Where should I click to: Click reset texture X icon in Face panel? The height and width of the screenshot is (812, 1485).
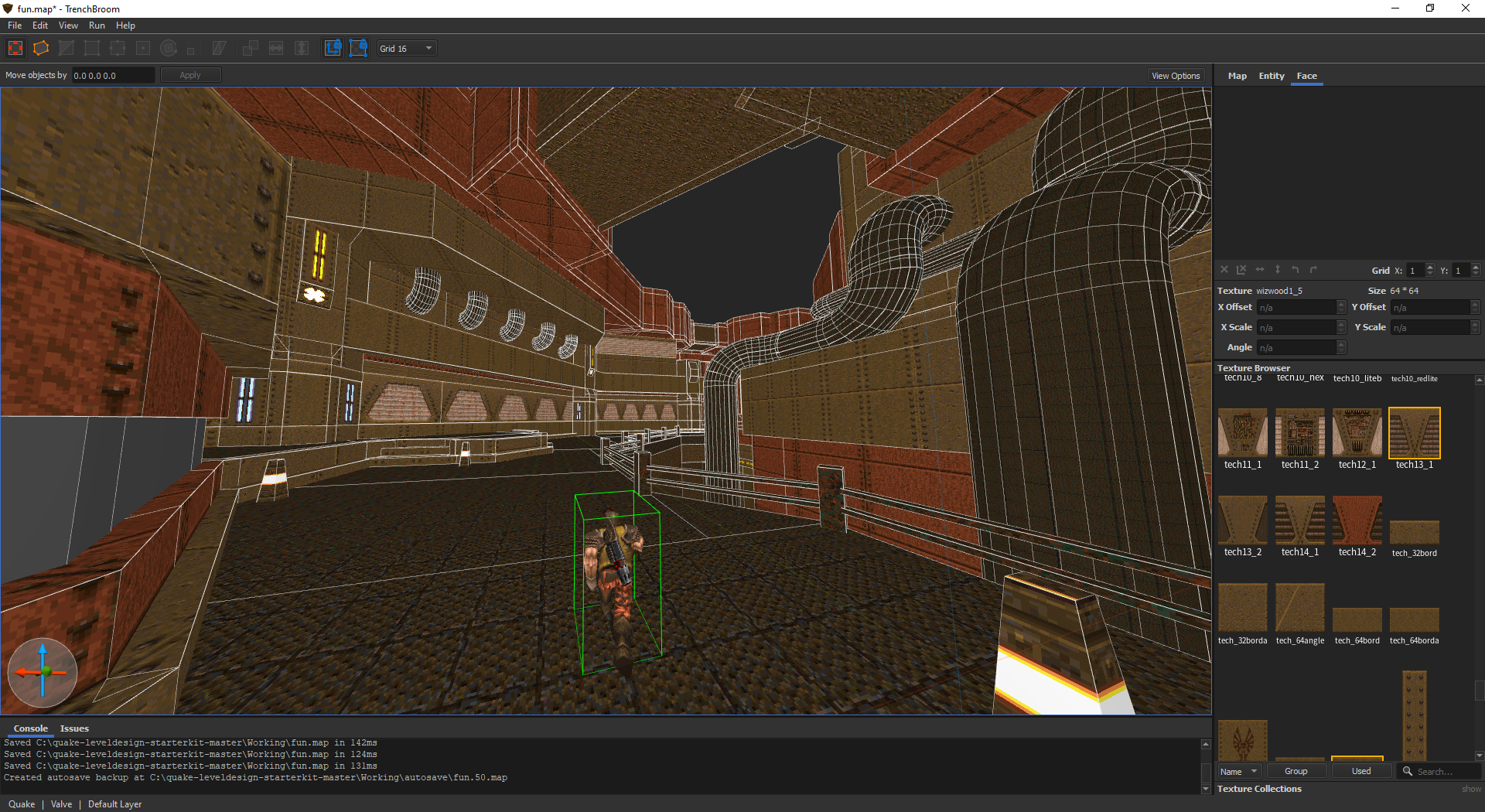point(1224,270)
